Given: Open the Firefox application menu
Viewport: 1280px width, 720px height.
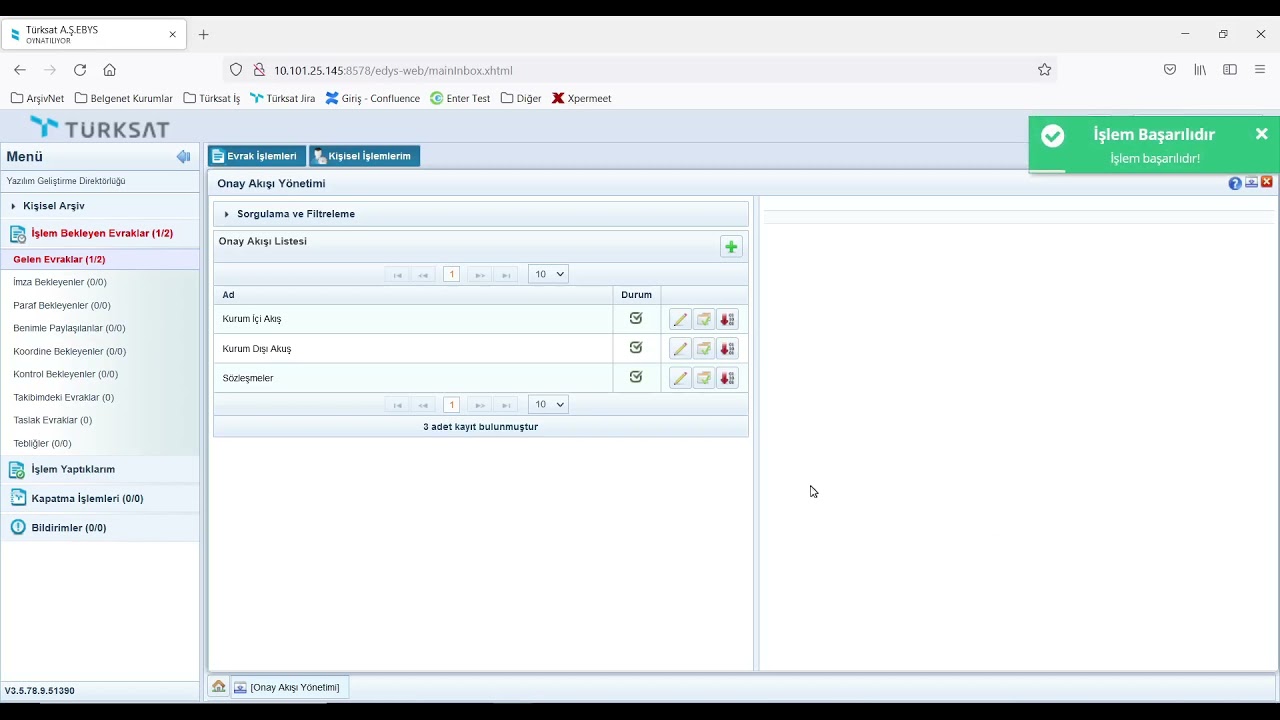Looking at the screenshot, I should (x=1260, y=70).
